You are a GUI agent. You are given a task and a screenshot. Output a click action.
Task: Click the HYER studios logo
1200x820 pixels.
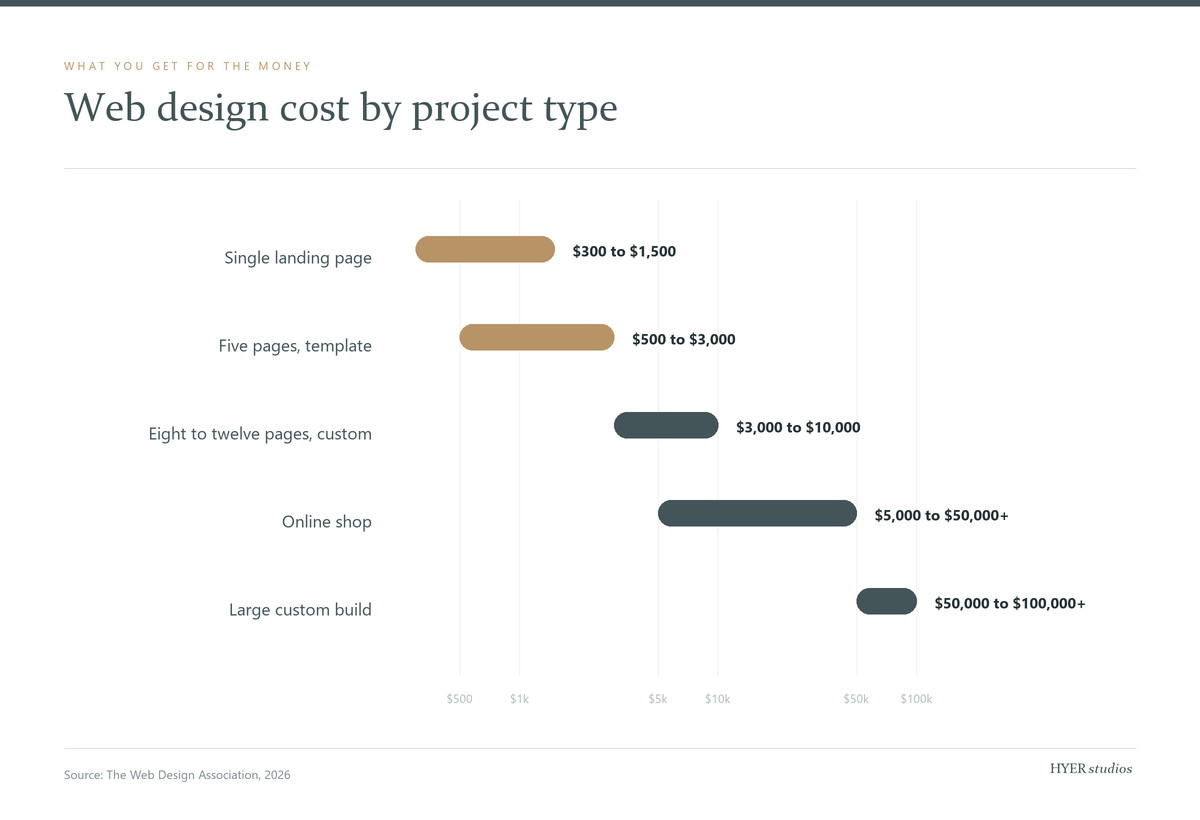pyautogui.click(x=1091, y=769)
